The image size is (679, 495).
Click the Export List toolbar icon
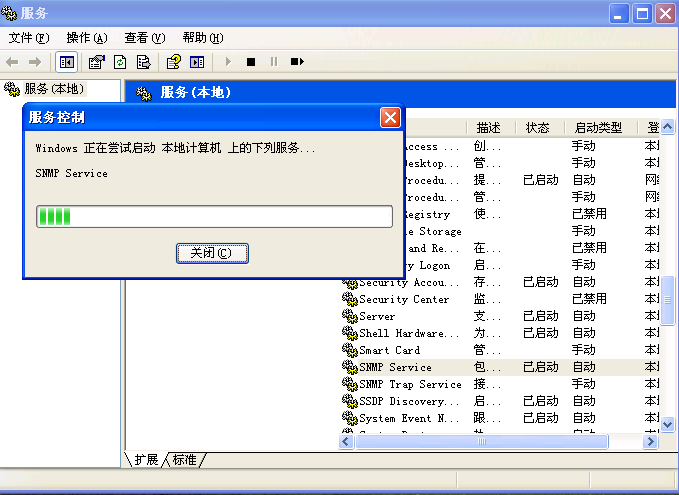click(x=143, y=62)
